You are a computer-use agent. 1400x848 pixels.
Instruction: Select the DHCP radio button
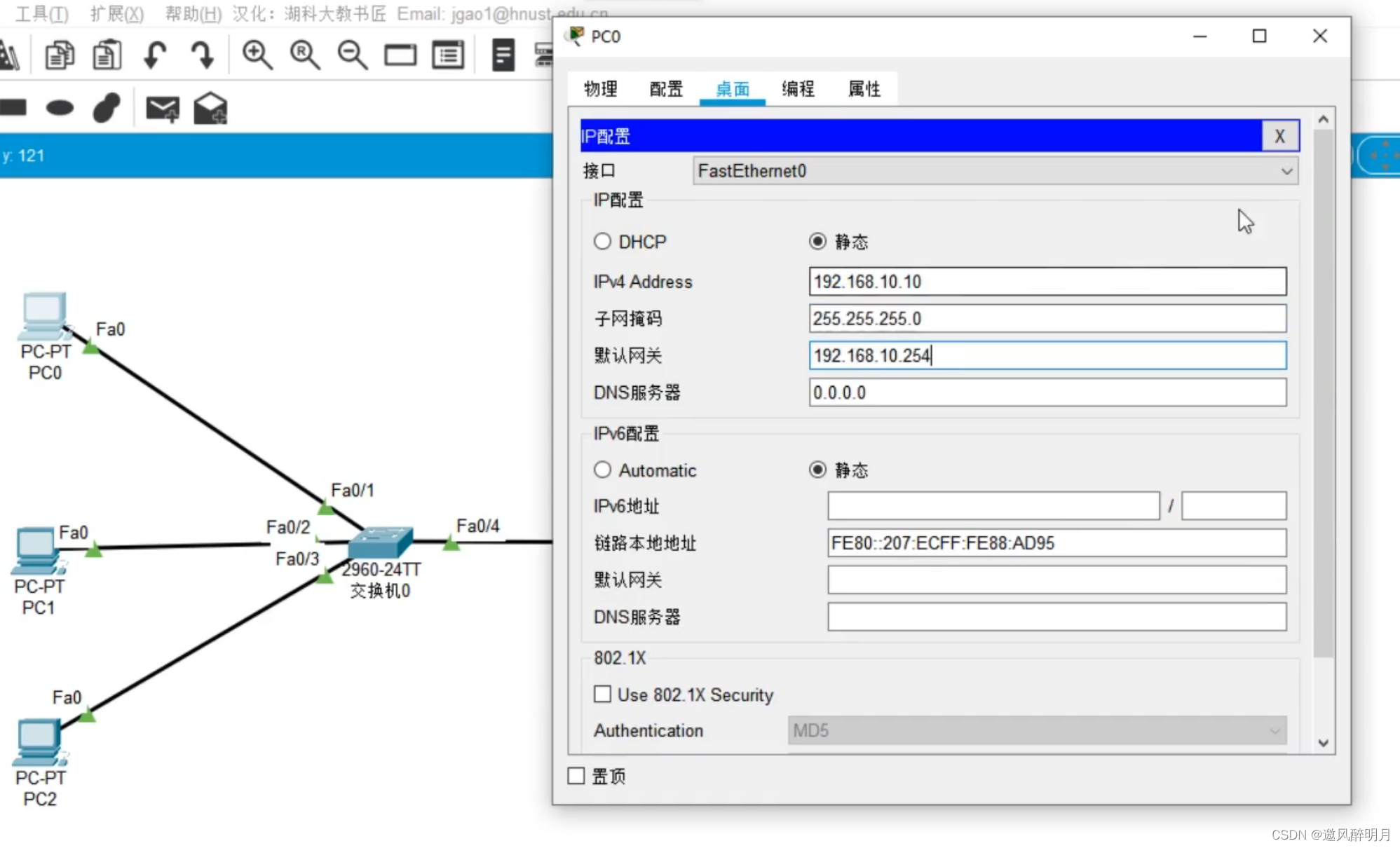pos(602,242)
